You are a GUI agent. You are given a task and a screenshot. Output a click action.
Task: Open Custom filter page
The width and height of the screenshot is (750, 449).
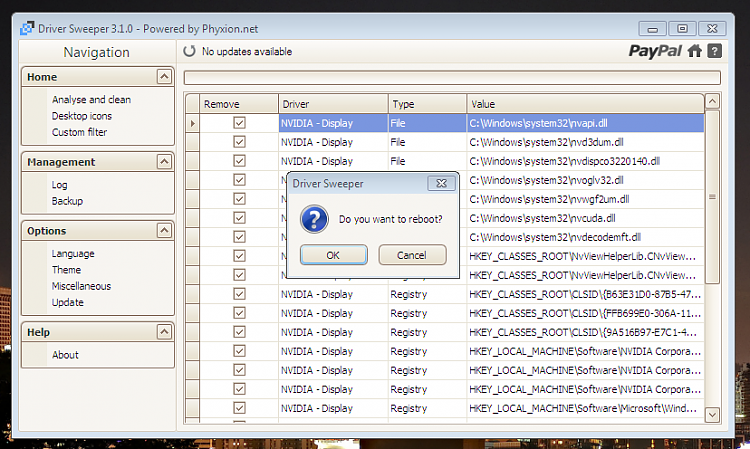tap(79, 132)
